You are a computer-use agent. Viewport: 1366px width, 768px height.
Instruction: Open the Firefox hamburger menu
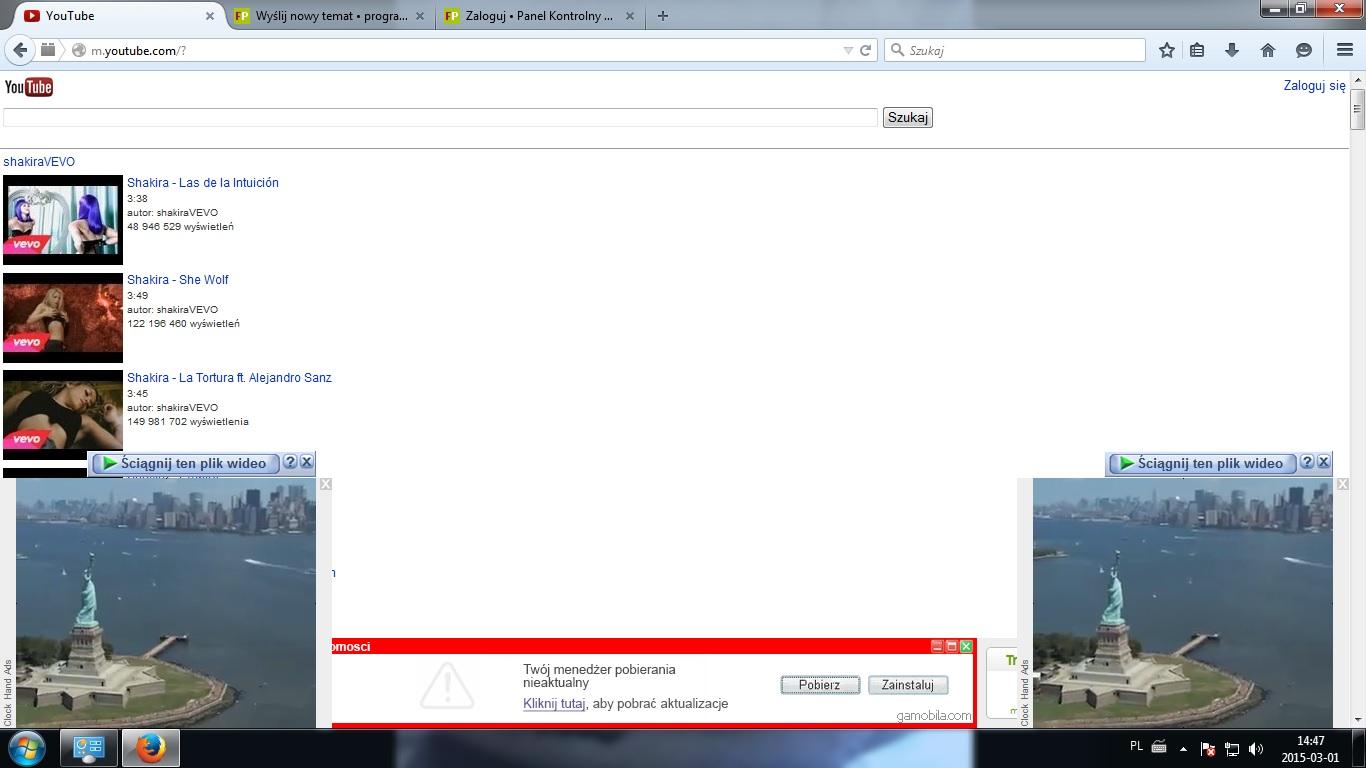tap(1345, 50)
